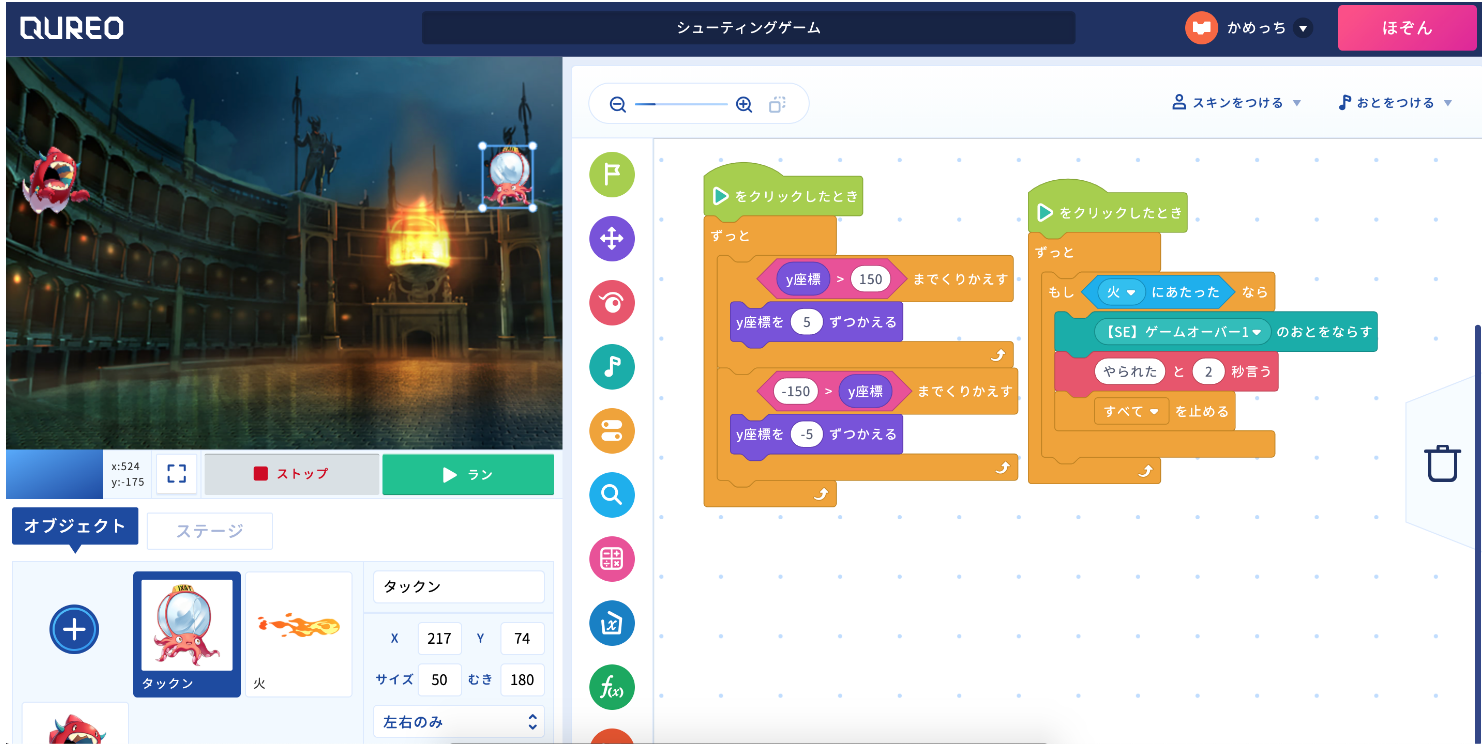Click the むき direction field showing 180
The height and width of the screenshot is (746, 1484).
522,679
